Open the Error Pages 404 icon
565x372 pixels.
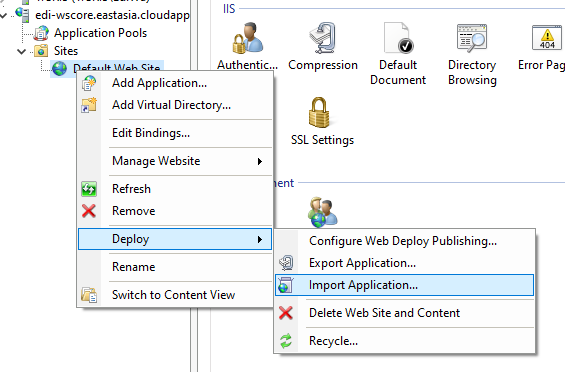pos(547,37)
